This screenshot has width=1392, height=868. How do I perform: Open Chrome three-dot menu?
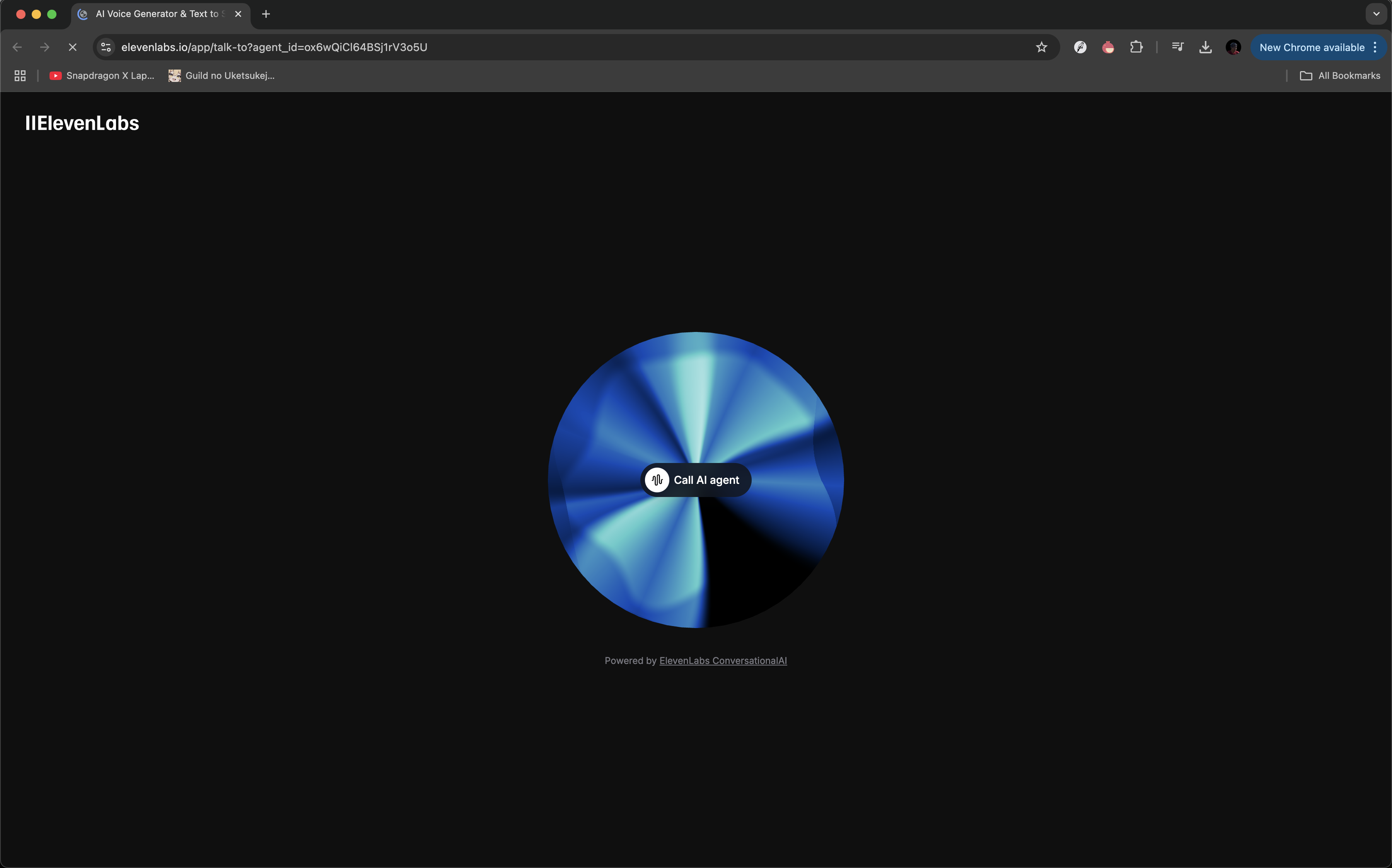coord(1375,47)
